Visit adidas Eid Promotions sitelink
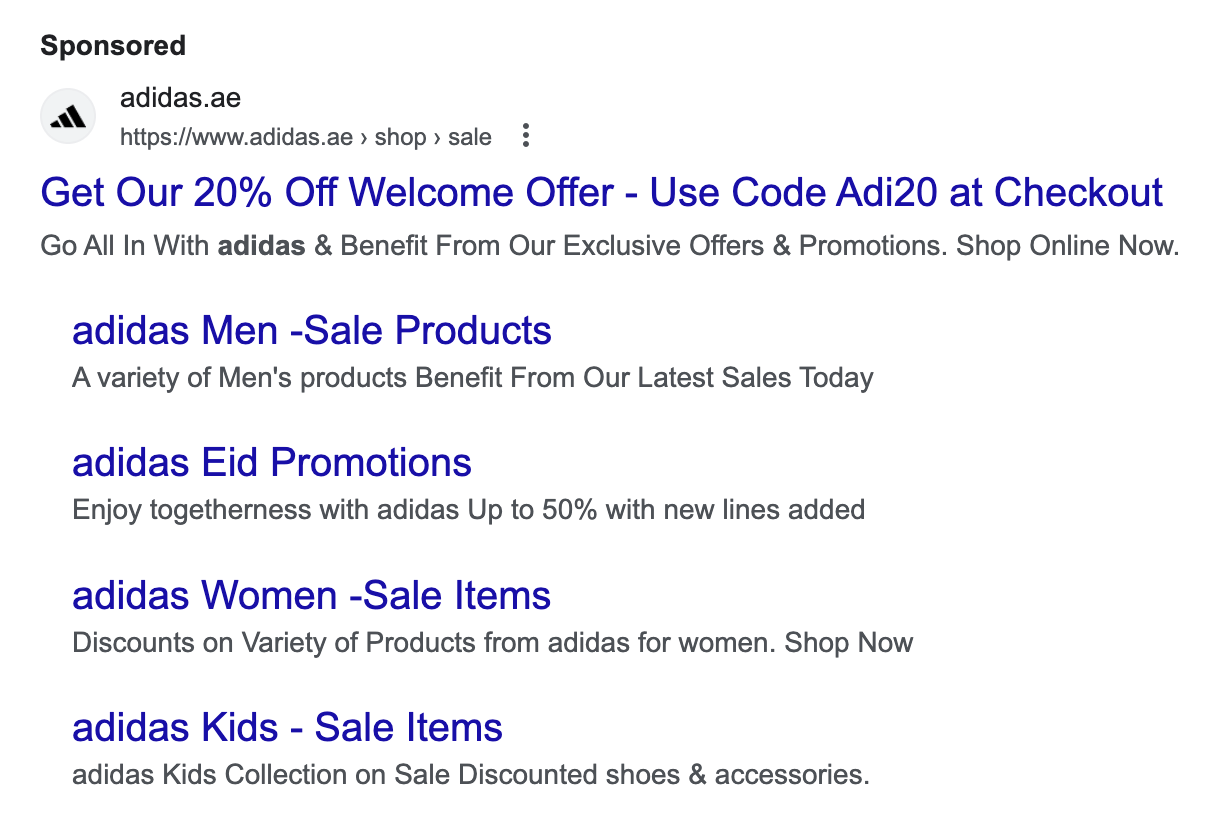1228x824 pixels. click(x=271, y=463)
